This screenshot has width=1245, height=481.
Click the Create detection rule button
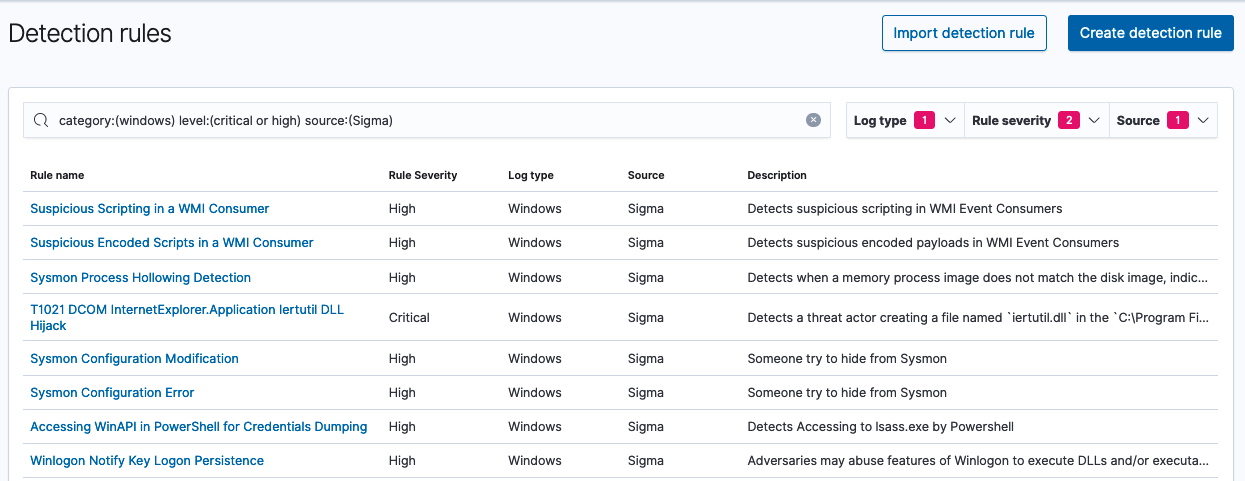[1150, 33]
